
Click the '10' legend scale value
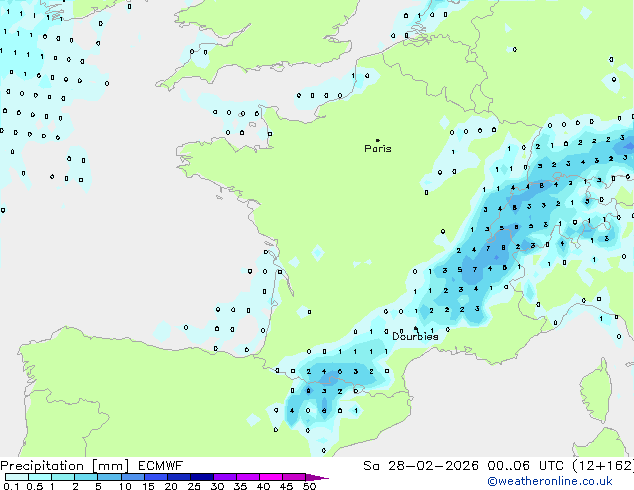pos(125,486)
